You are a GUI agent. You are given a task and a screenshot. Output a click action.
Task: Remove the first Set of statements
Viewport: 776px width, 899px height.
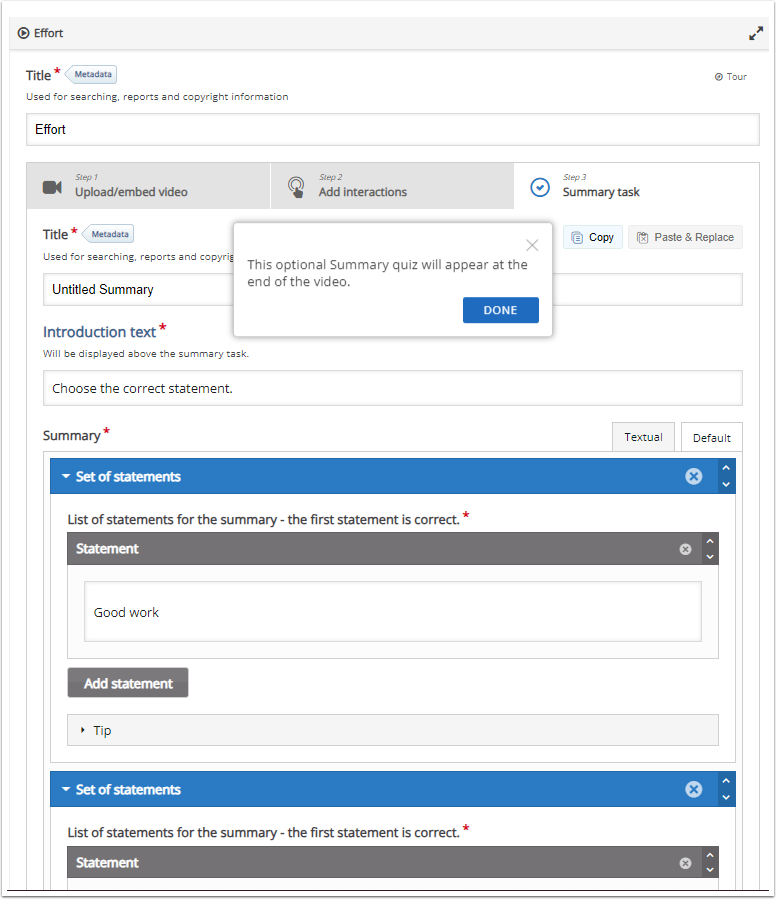[x=694, y=476]
